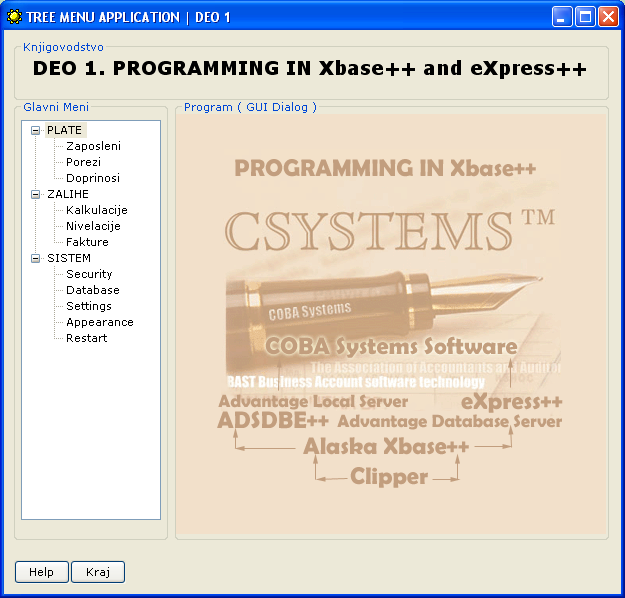This screenshot has width=625, height=598.
Task: Collapse the PLATE tree node
Action: [x=35, y=130]
